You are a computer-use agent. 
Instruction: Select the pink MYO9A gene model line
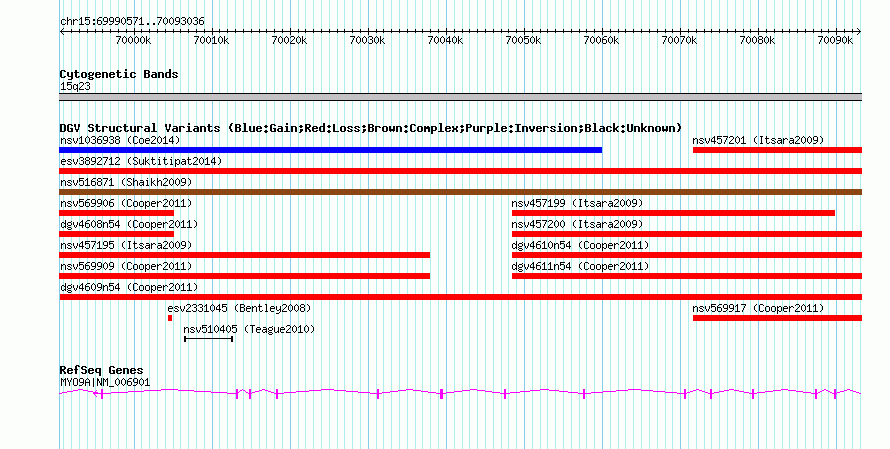tap(460, 393)
